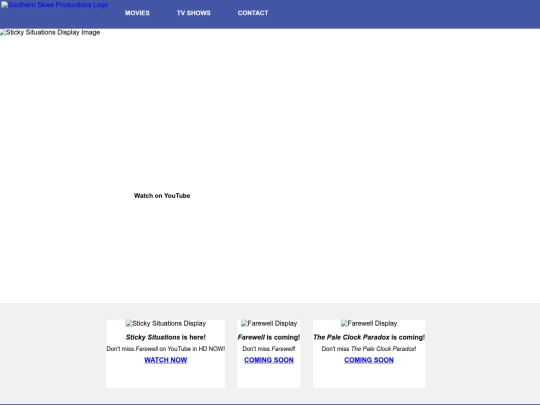Select 'The Pale Clock Paradox is coming!' heading

(x=369, y=337)
